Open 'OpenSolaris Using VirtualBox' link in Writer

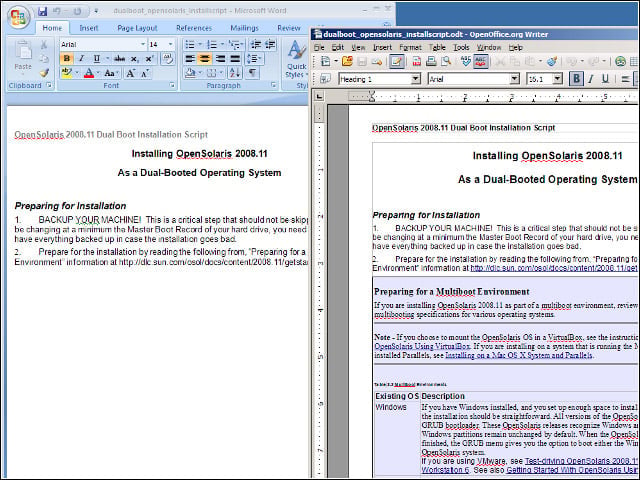coord(422,346)
